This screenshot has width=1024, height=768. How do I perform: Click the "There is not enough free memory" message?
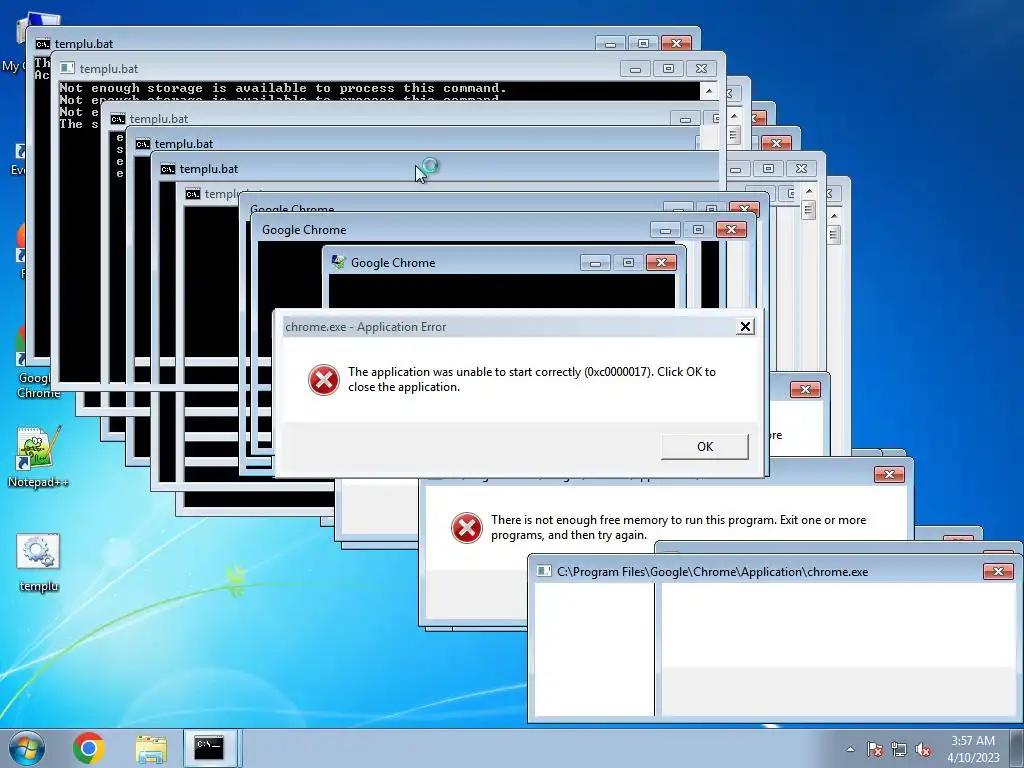point(679,527)
